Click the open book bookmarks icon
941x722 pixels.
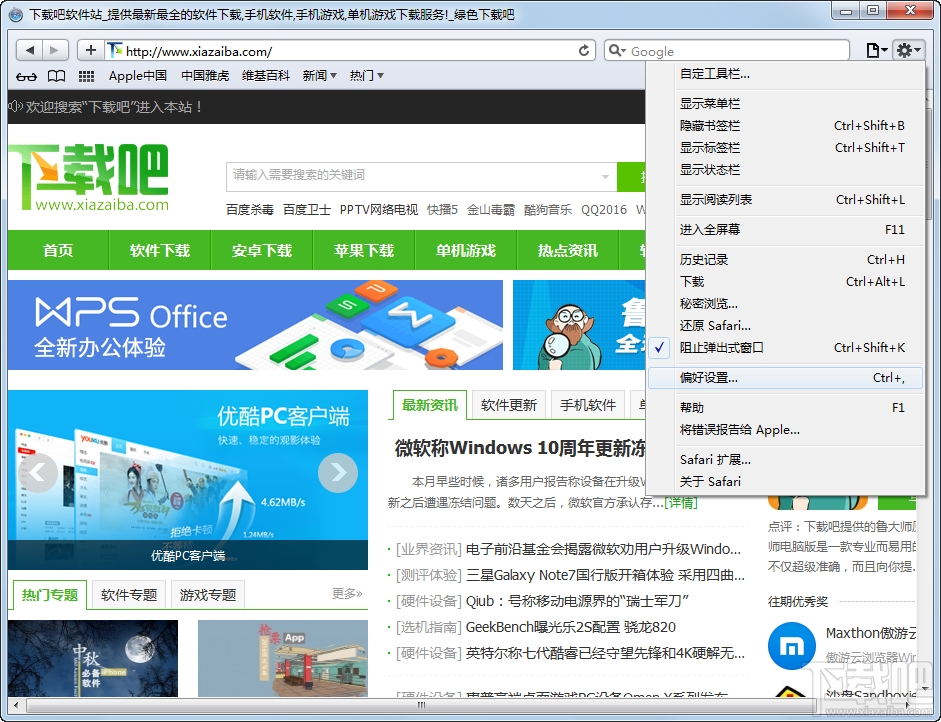point(55,75)
